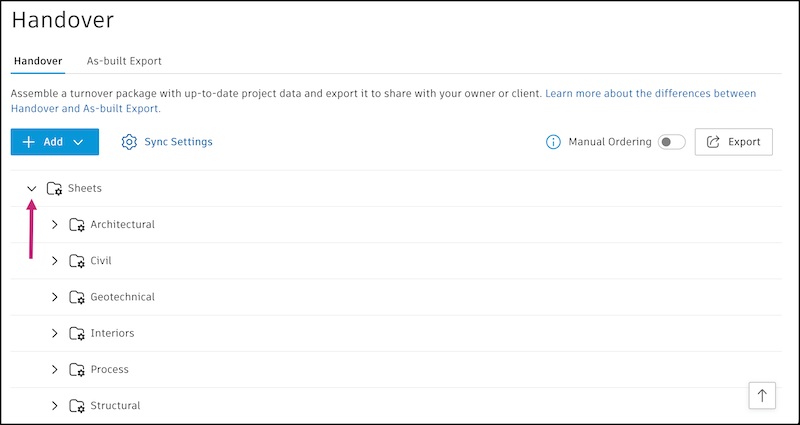This screenshot has width=800, height=425.
Task: Click the Sheets folder icon
Action: 55,188
